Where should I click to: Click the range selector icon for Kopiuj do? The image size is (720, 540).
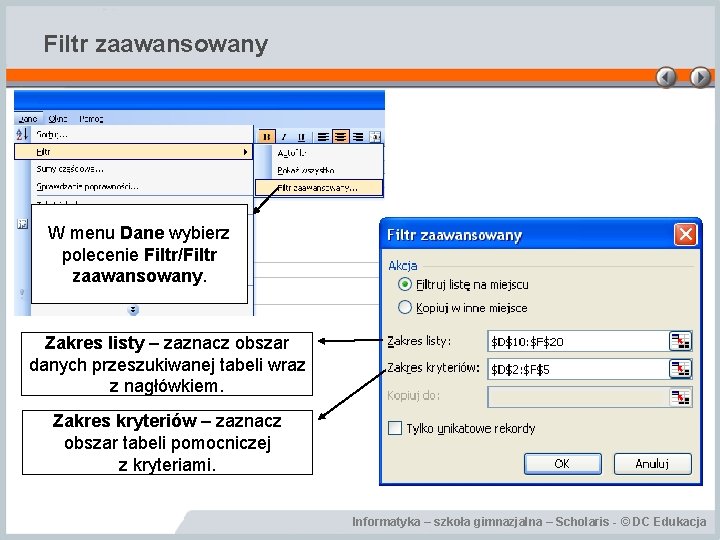coord(680,397)
